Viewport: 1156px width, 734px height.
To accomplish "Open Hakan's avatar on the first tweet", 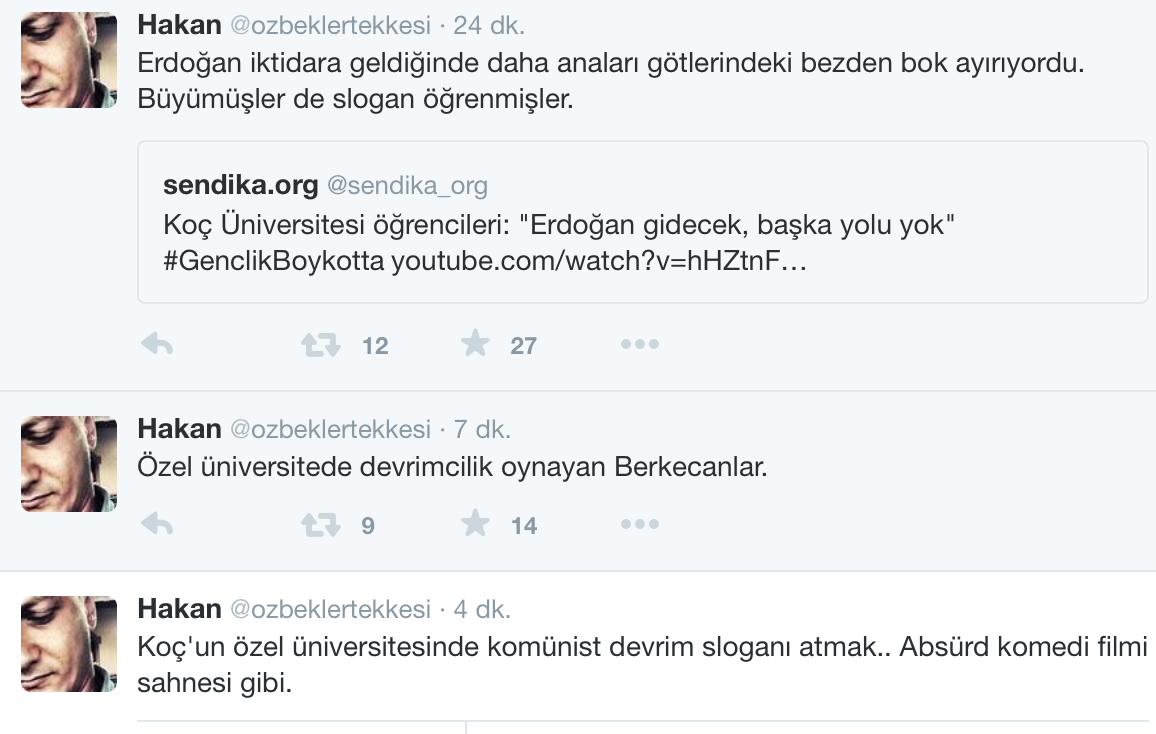I will point(69,60).
